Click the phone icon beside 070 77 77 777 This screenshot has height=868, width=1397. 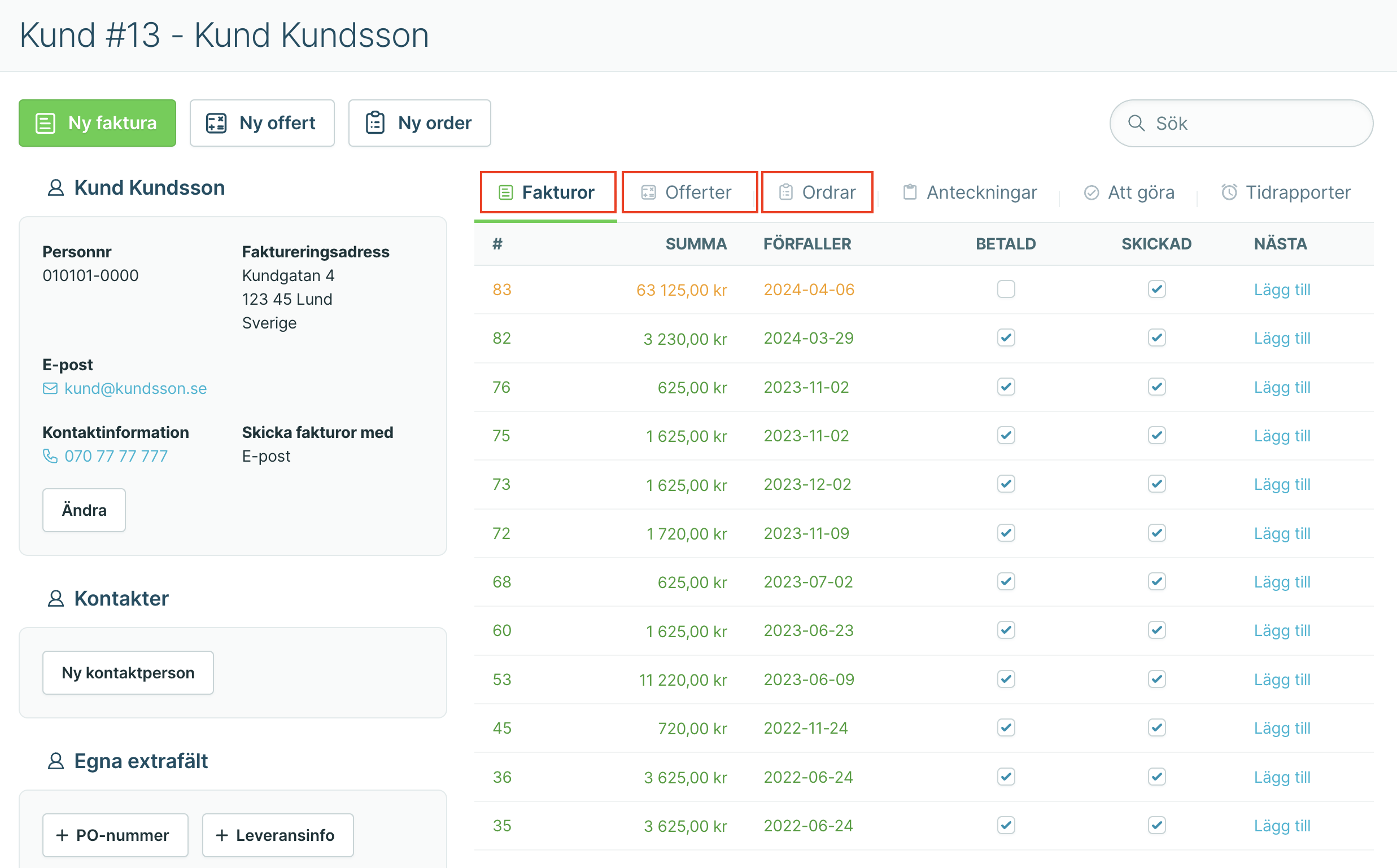tap(50, 456)
